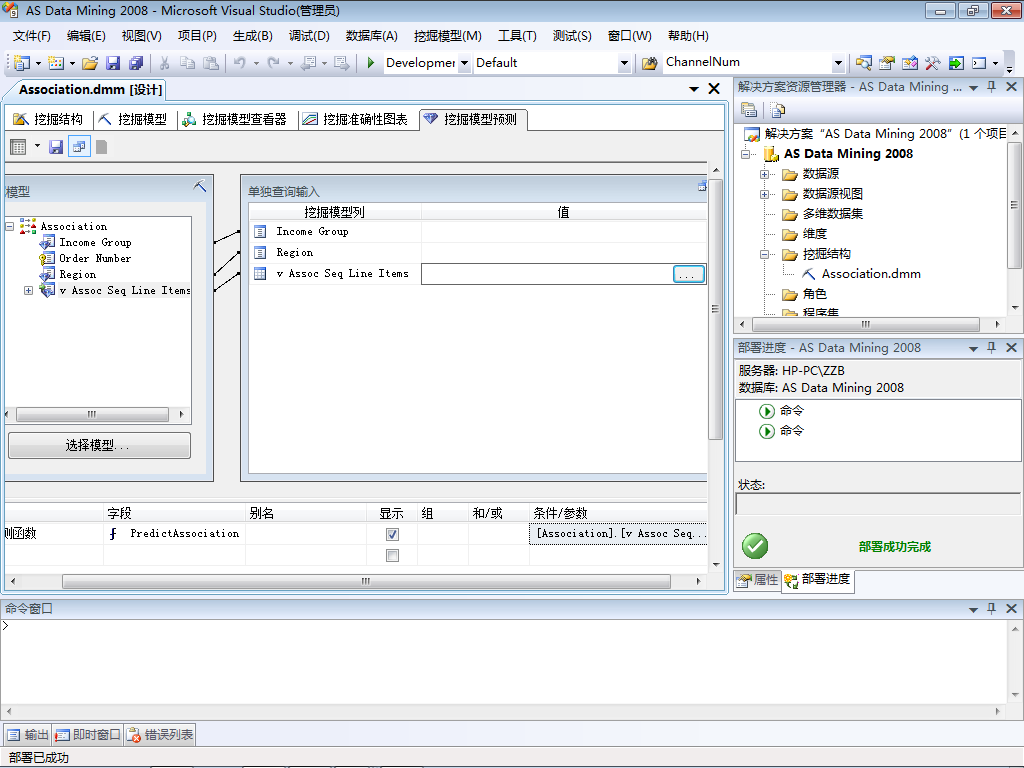This screenshot has height=768, width=1024.
Task: Click the green Start debugging arrow
Action: tap(370, 63)
